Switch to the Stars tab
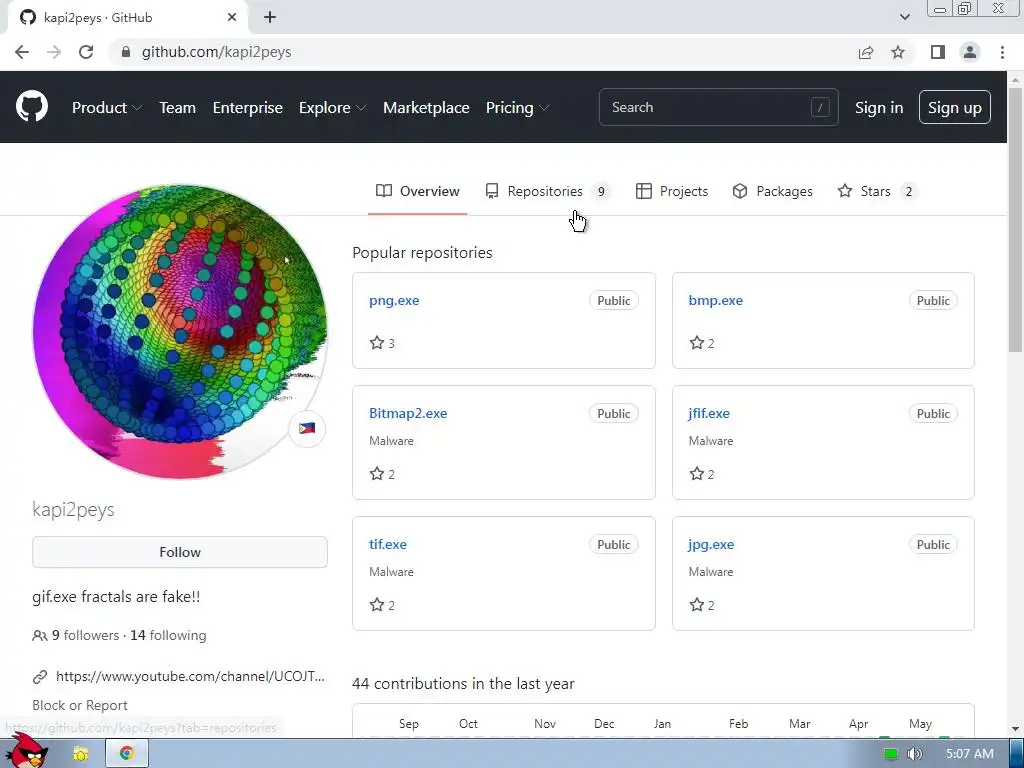 click(x=876, y=191)
